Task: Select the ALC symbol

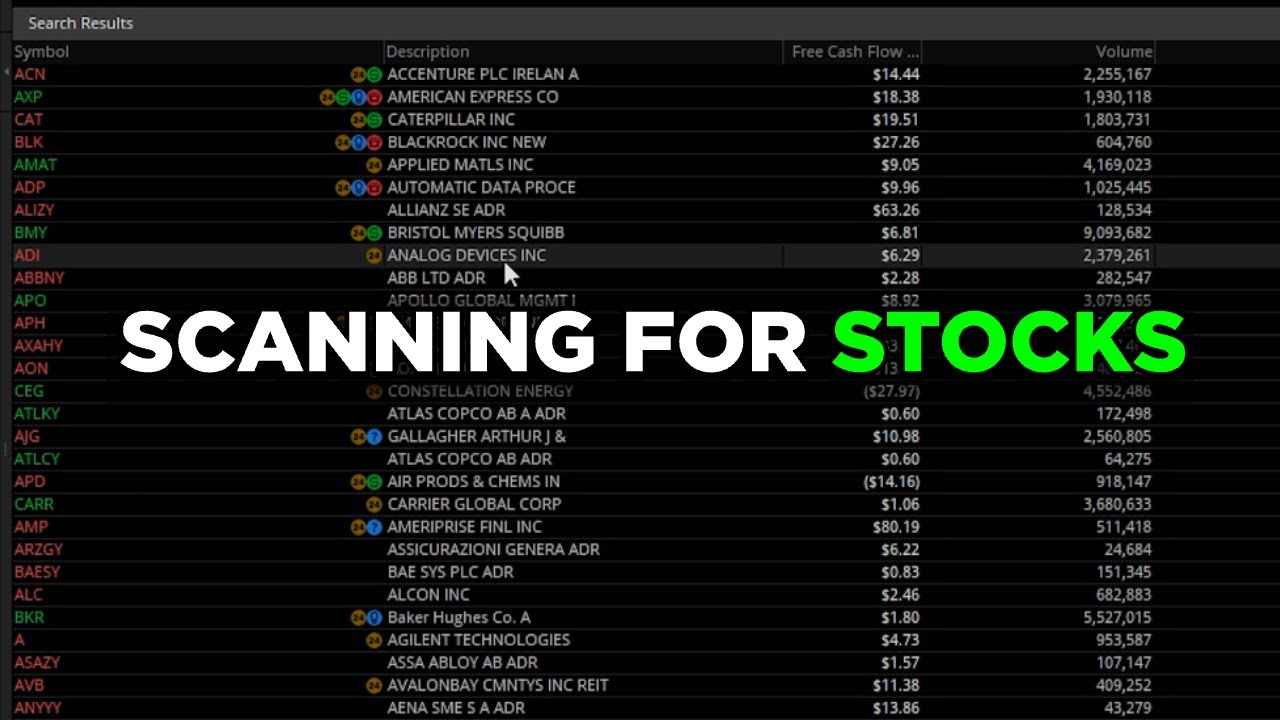Action: [x=28, y=595]
